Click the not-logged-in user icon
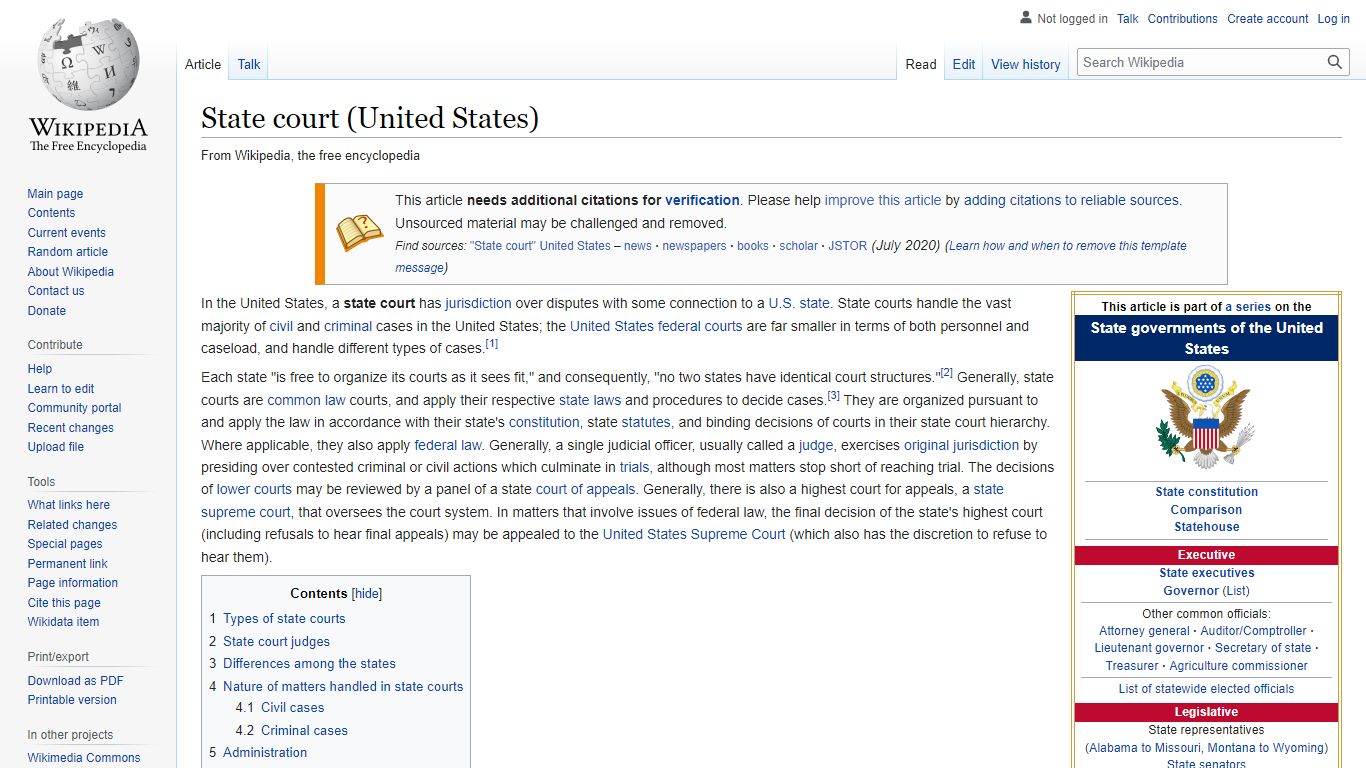Viewport: 1366px width, 768px height. point(1026,18)
